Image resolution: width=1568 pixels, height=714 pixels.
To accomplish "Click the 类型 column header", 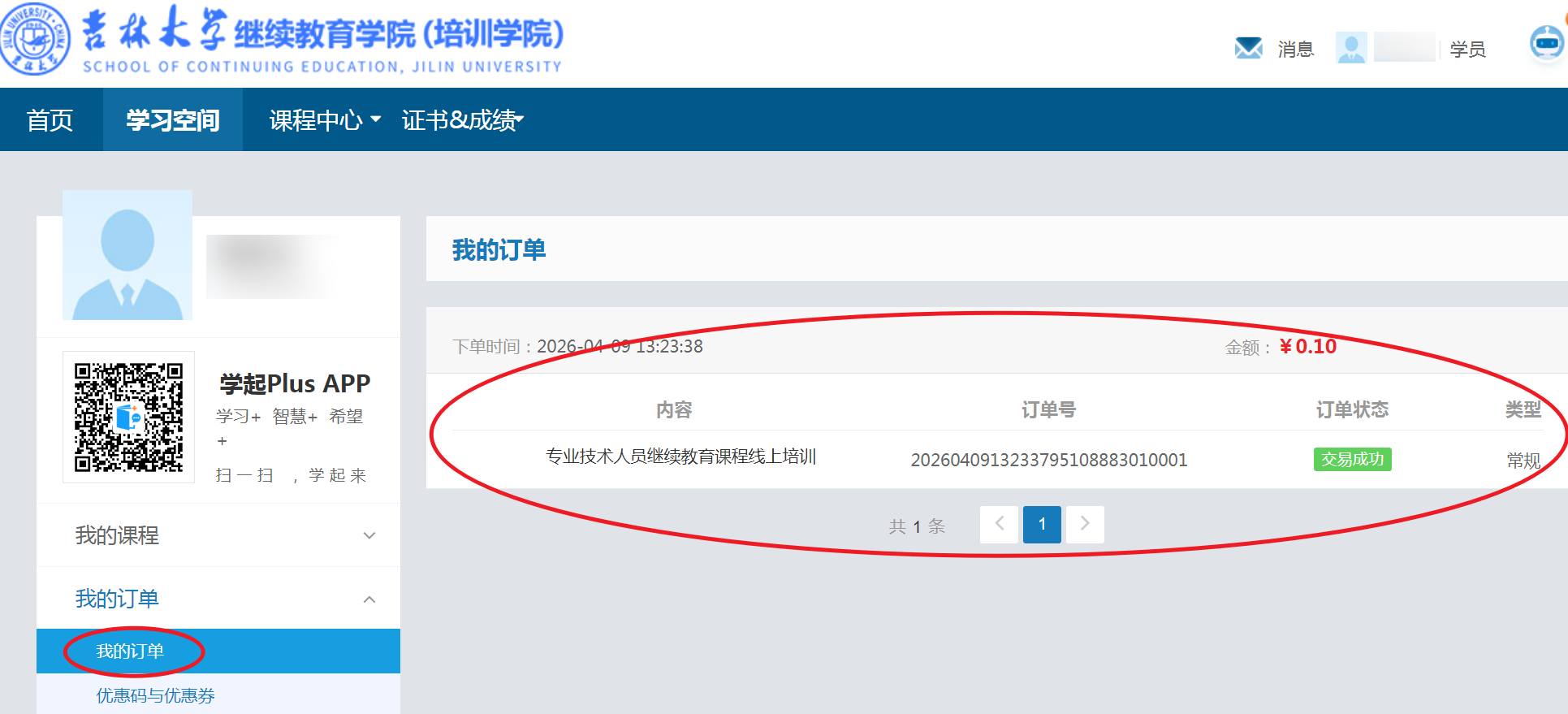I will (1523, 409).
